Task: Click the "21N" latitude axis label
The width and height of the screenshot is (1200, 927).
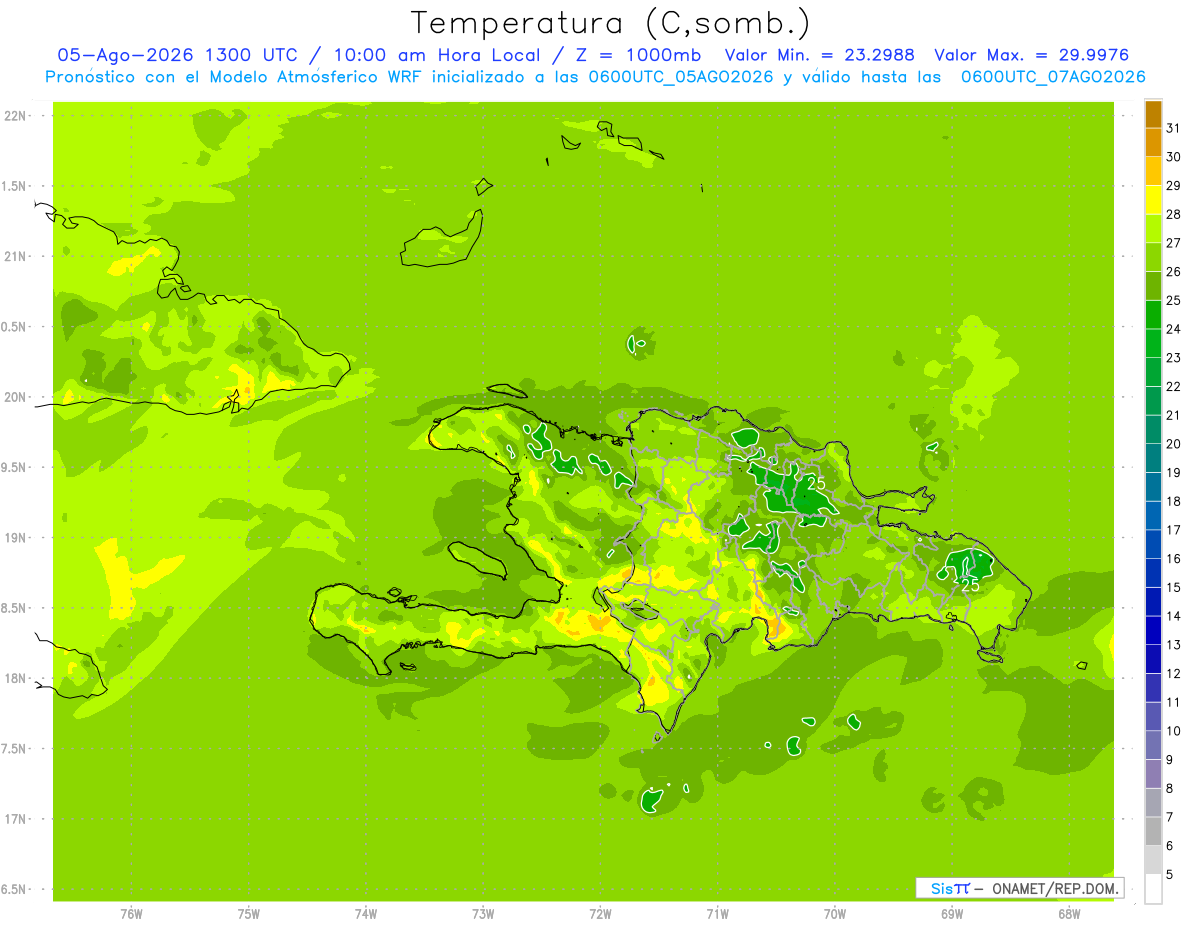Action: coord(14,256)
